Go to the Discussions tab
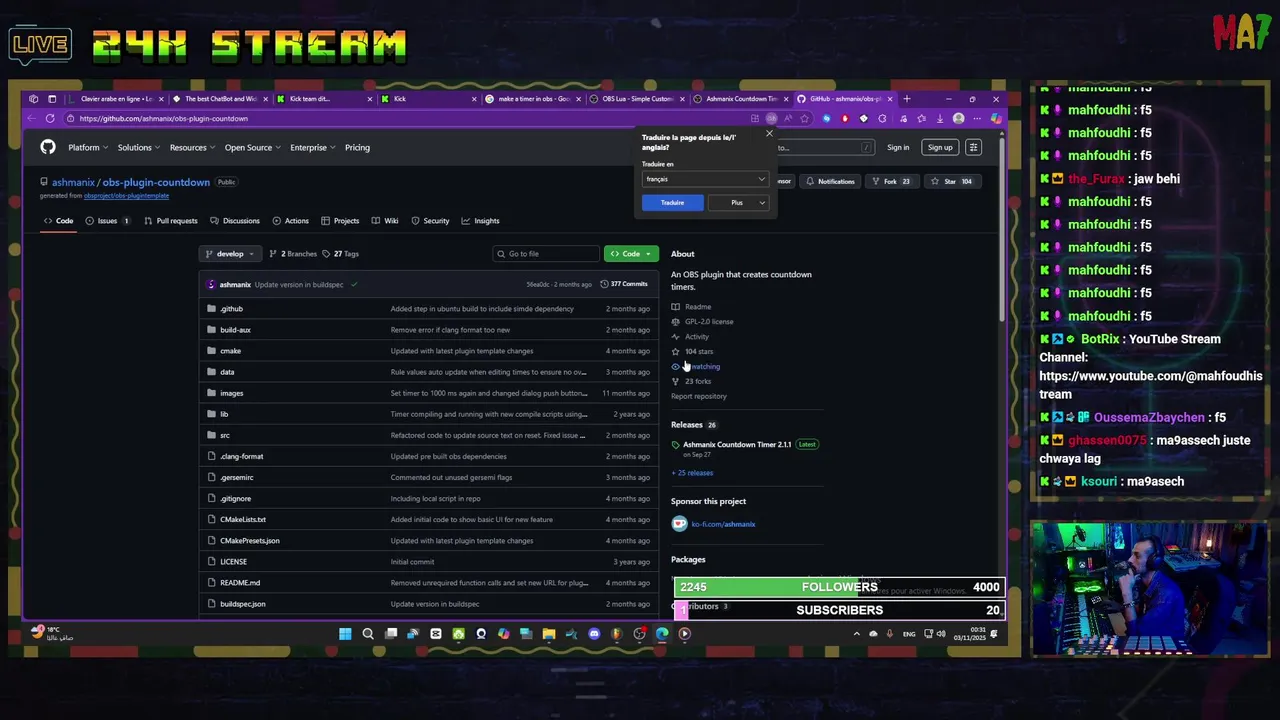 (x=235, y=221)
